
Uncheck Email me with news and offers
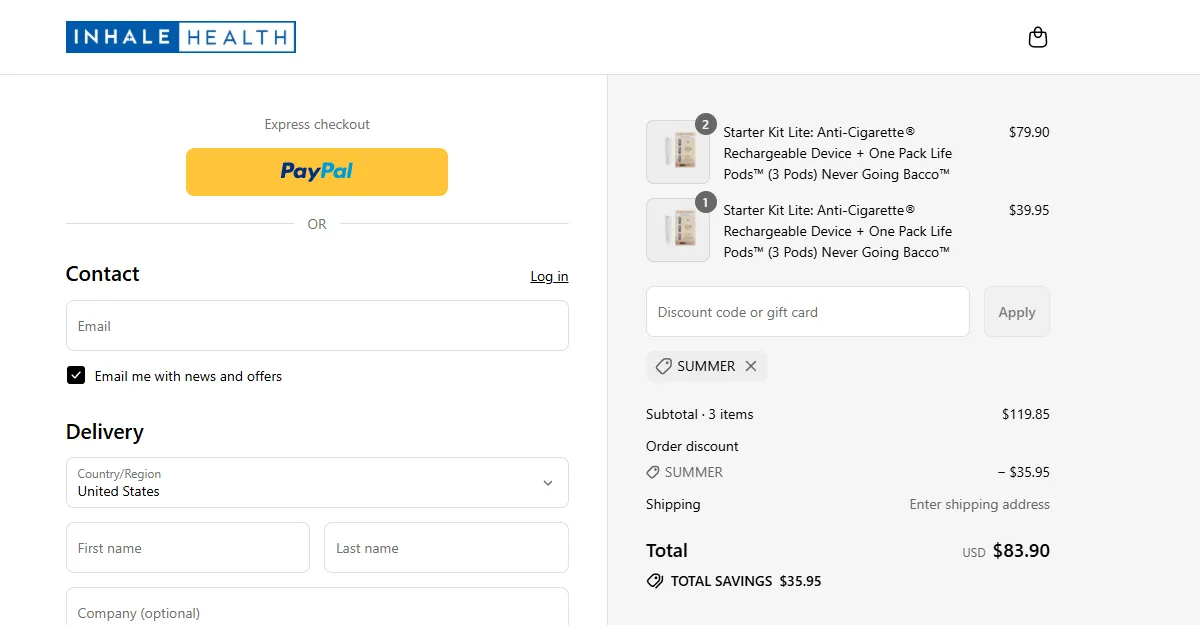click(76, 375)
